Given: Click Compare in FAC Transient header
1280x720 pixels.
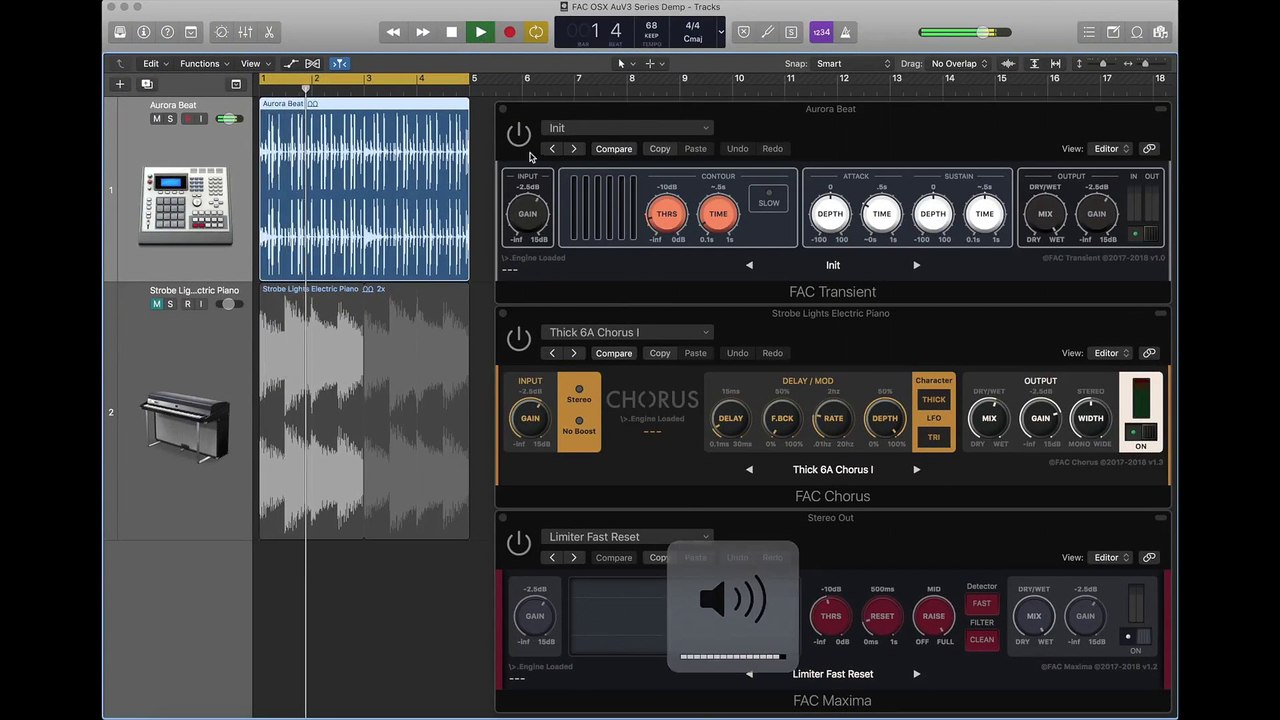Looking at the screenshot, I should coord(614,149).
